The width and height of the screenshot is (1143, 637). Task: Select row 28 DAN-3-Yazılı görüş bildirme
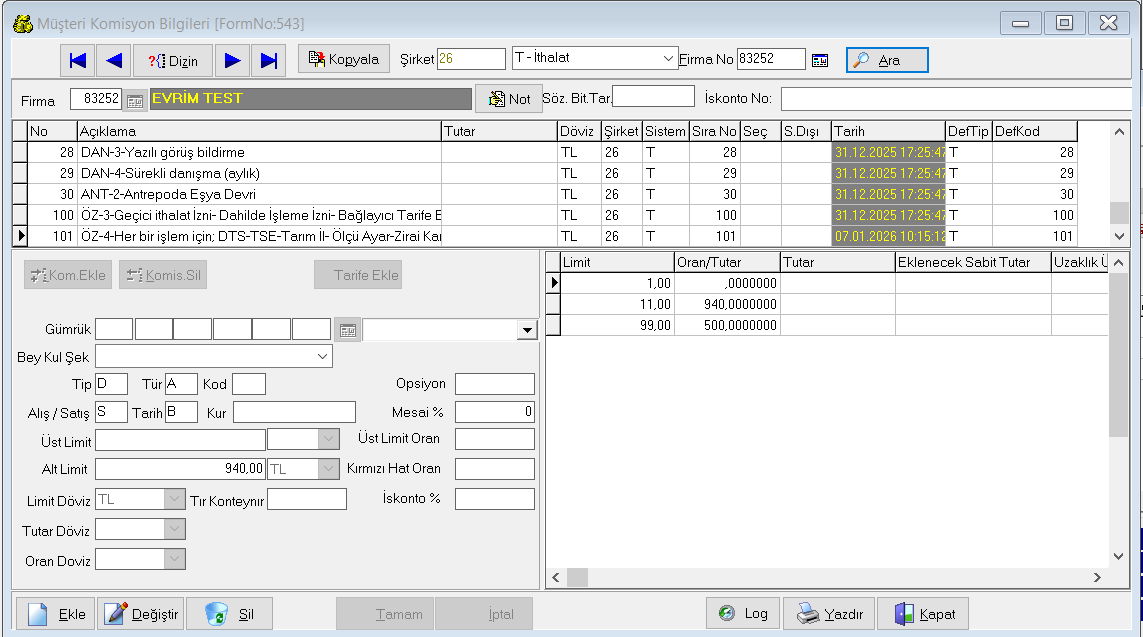258,152
